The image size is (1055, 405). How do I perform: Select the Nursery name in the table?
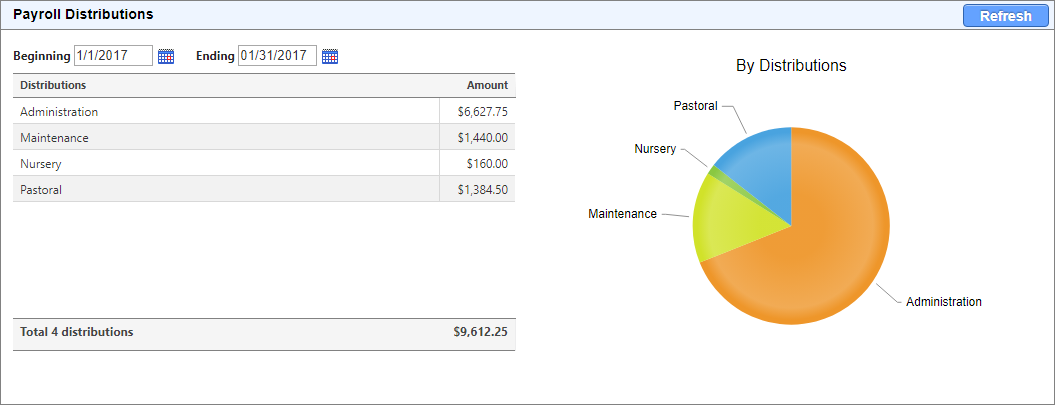41,164
